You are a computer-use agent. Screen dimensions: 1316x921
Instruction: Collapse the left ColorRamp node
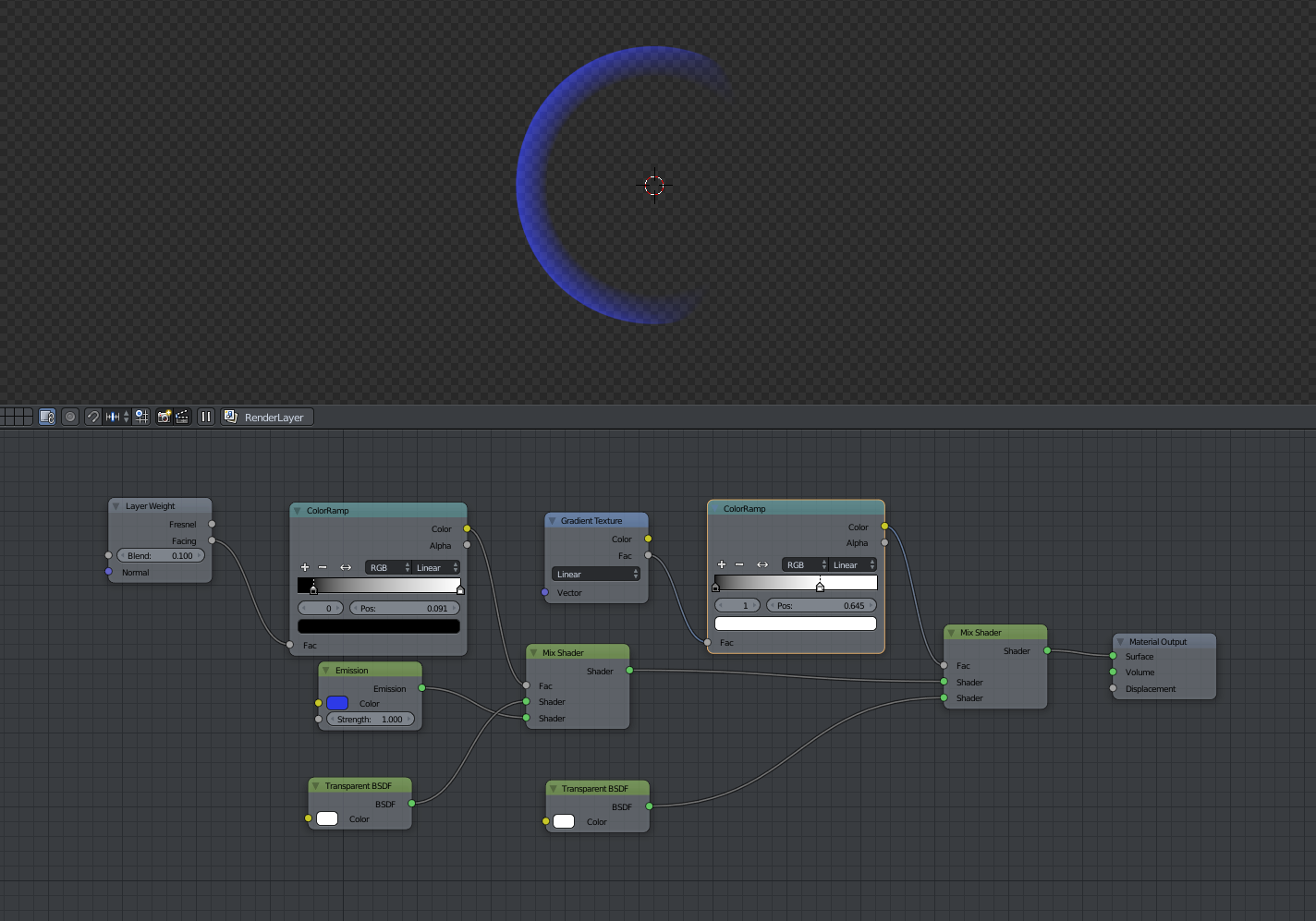(x=298, y=510)
